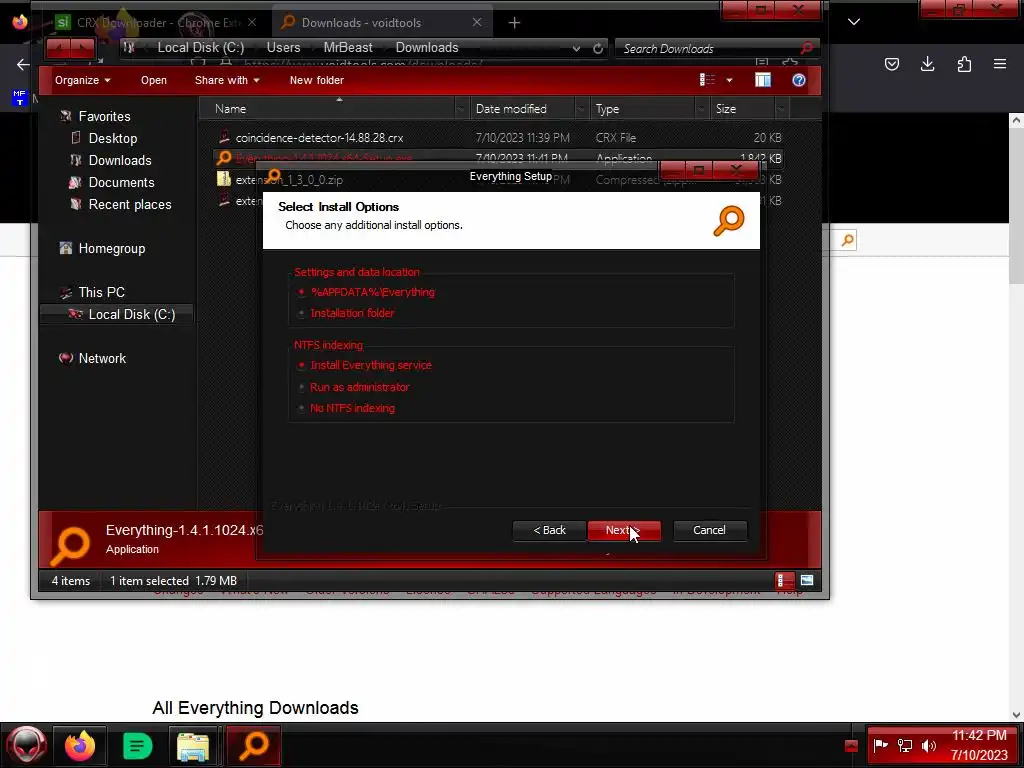Open Firefox extensions puzzle icon

click(964, 64)
